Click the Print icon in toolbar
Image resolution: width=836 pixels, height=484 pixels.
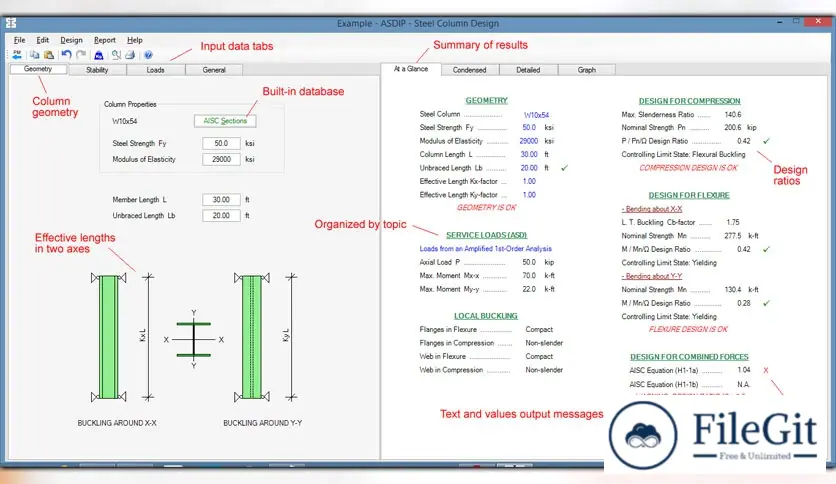pos(130,54)
